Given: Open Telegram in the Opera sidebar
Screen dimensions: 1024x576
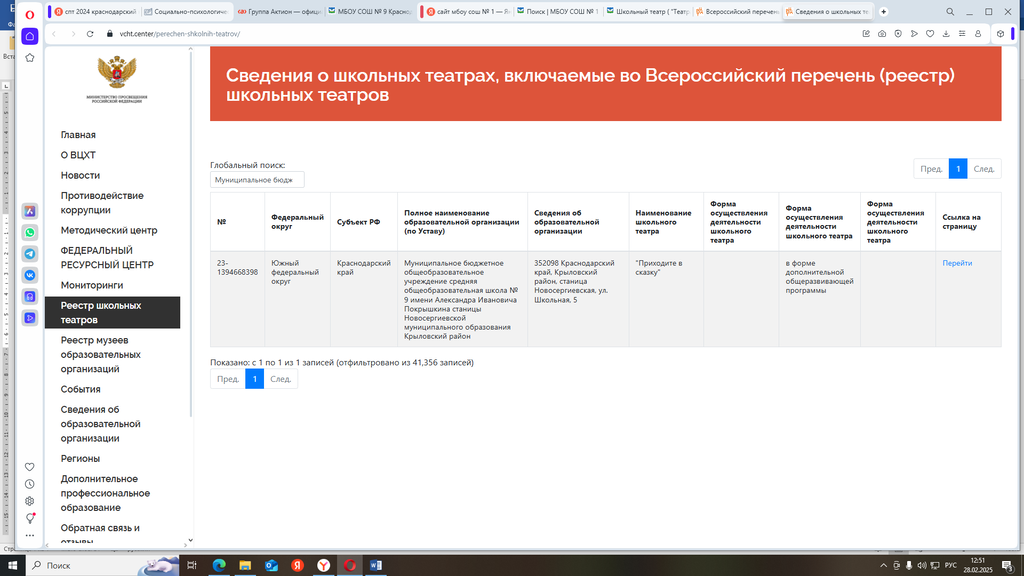Looking at the screenshot, I should point(30,254).
